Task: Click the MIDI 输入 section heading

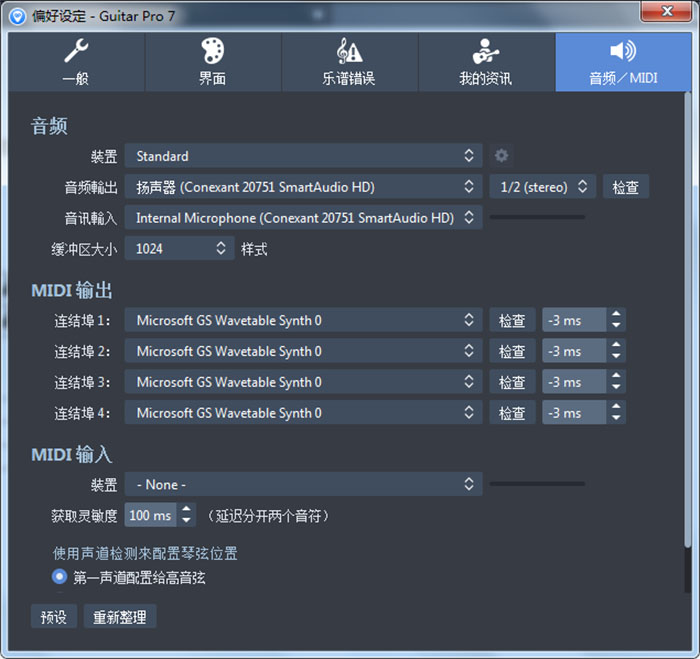Action: 71,455
